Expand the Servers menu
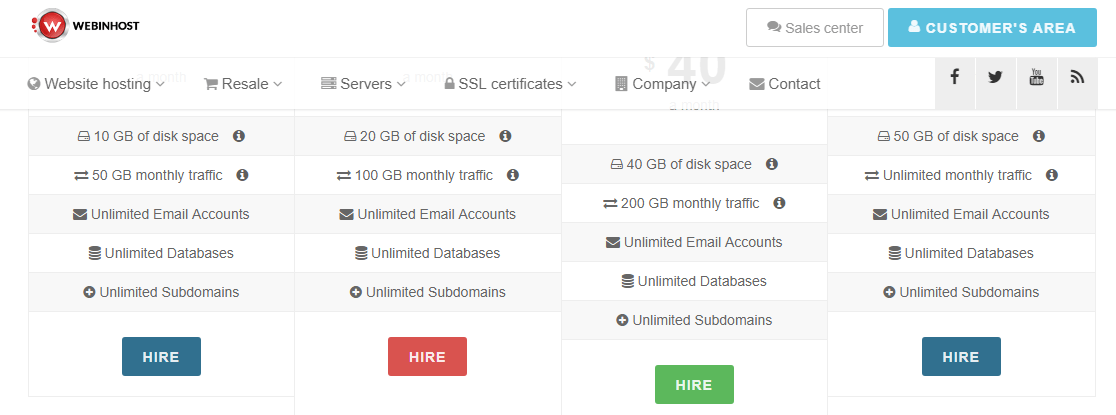This screenshot has width=1116, height=415. (x=363, y=84)
